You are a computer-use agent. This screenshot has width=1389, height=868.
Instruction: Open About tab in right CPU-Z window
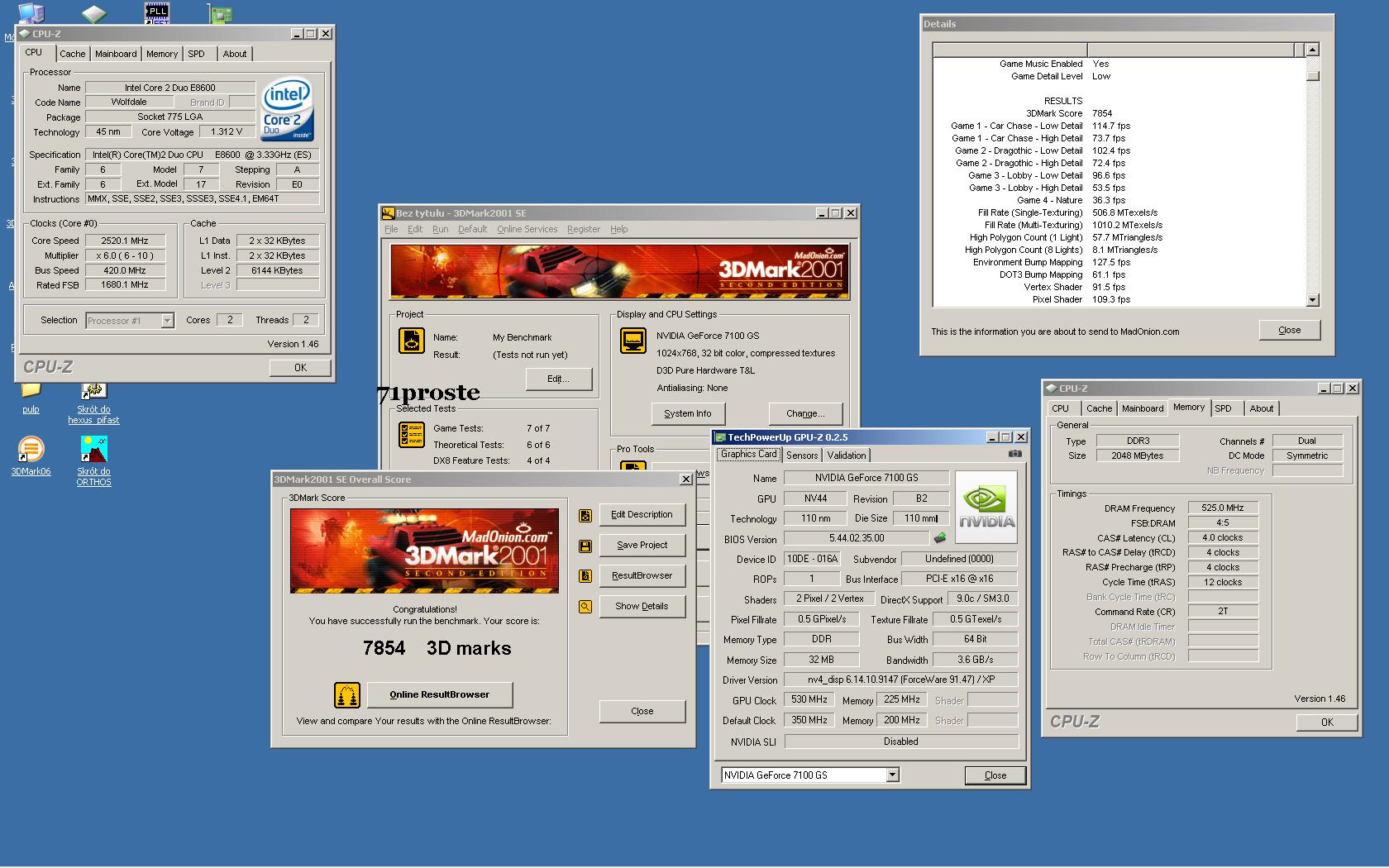(1261, 408)
